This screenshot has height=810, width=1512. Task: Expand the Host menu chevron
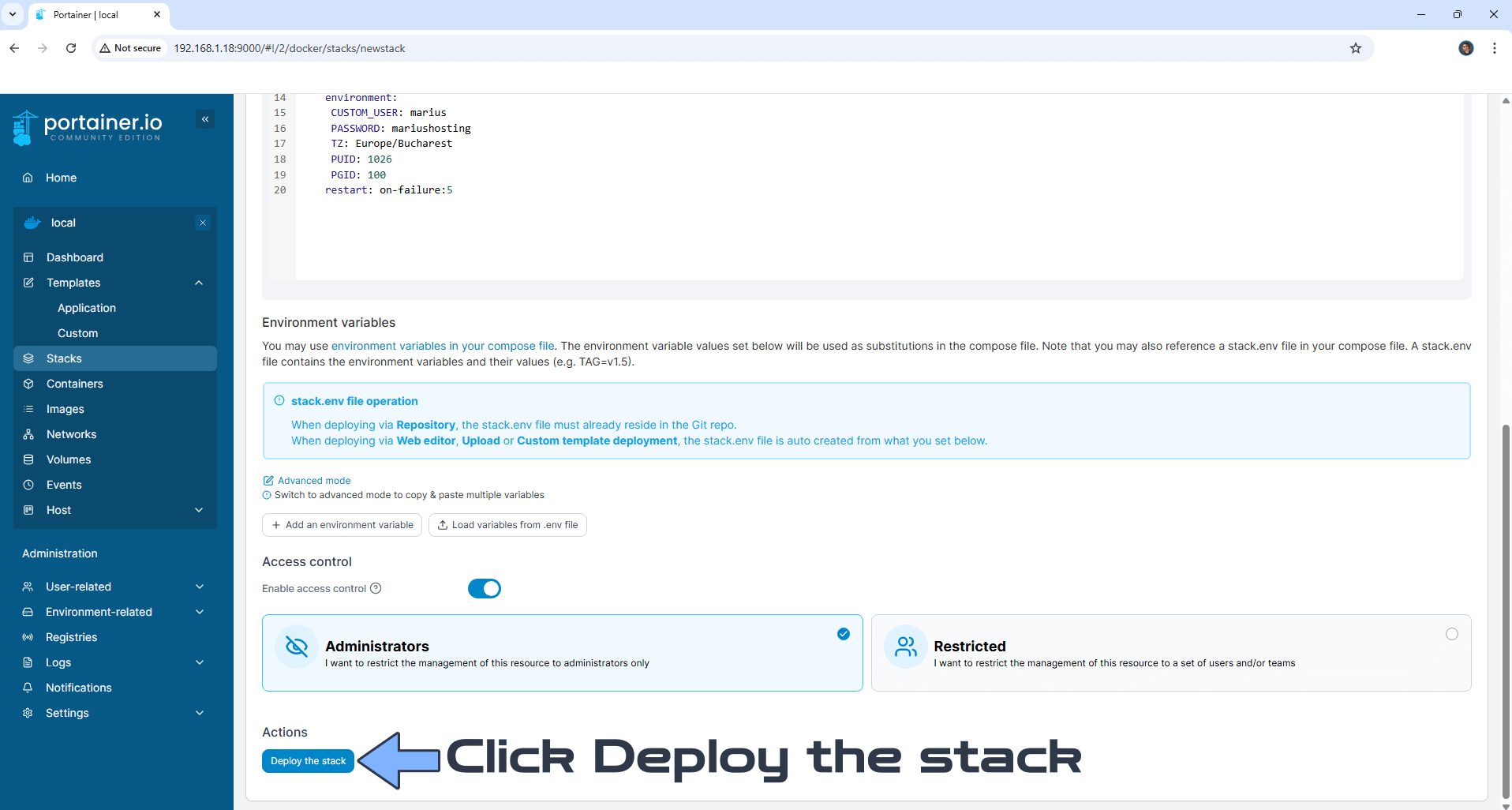(199, 510)
